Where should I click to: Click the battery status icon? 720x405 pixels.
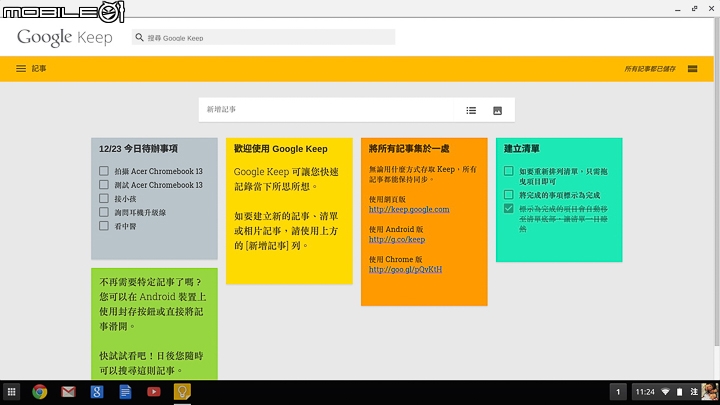(x=680, y=392)
